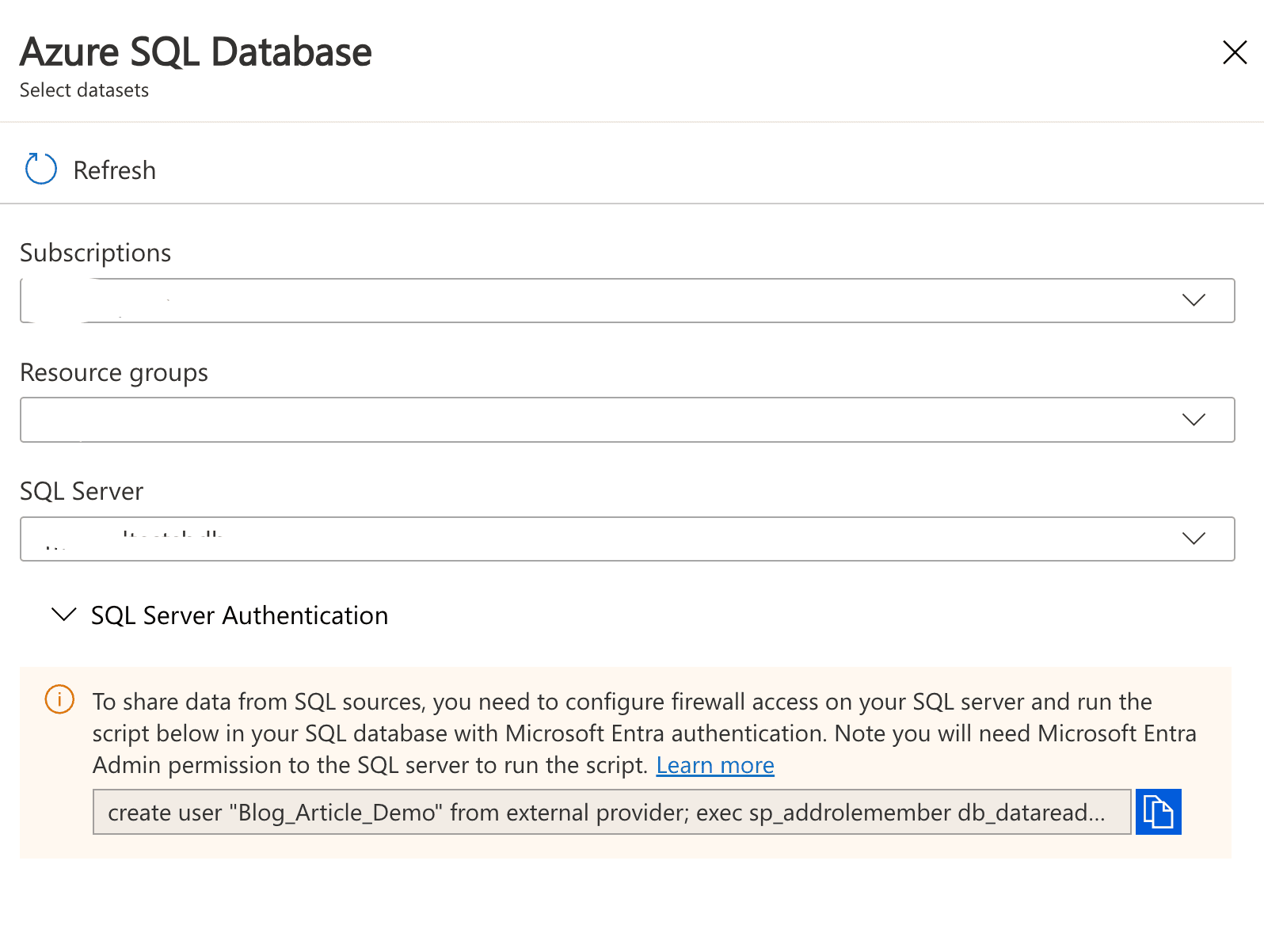
Task: Open the SQL Server dropdown
Action: 627,539
